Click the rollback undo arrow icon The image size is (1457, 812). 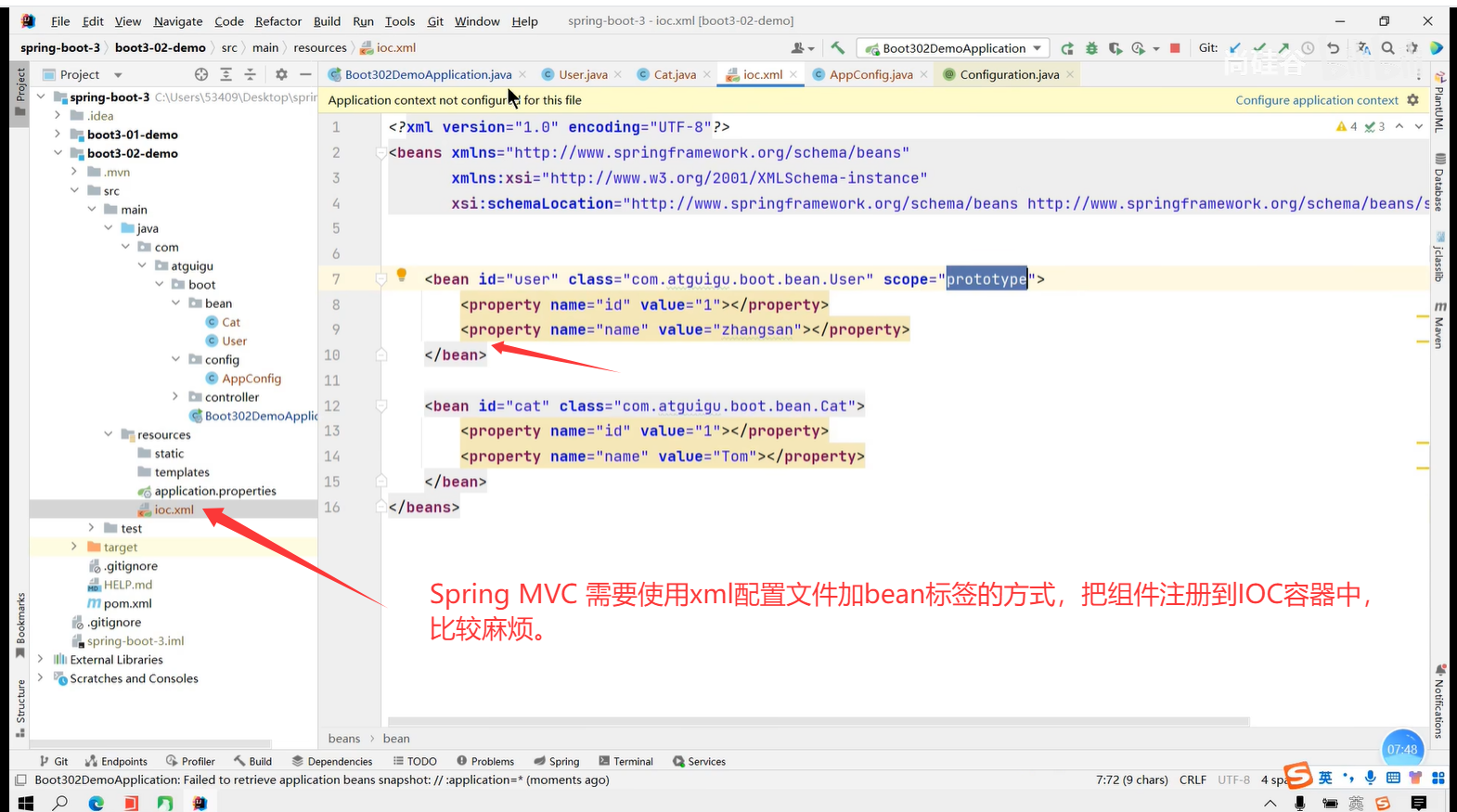pos(1334,48)
